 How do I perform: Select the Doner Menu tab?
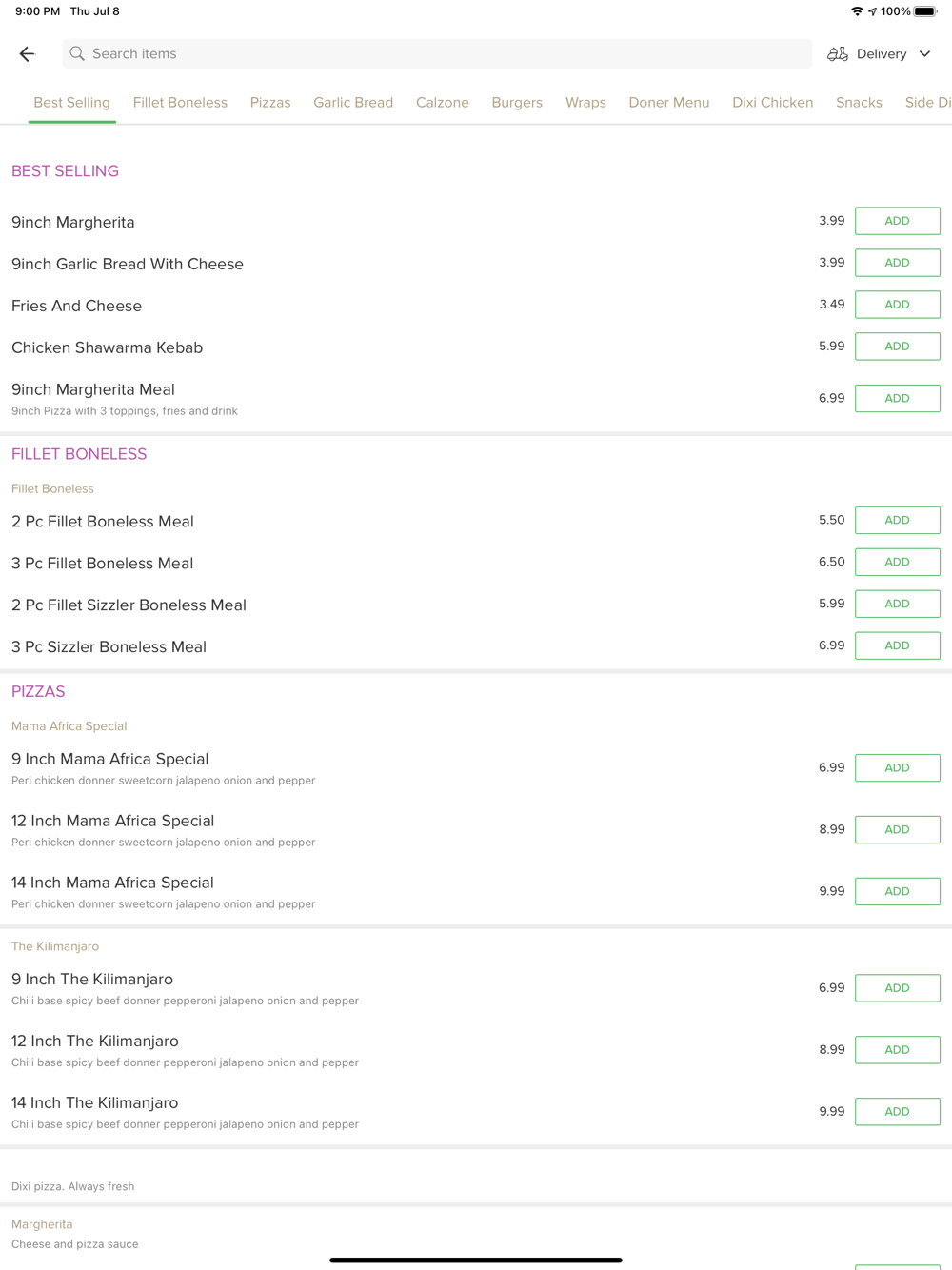tap(669, 103)
